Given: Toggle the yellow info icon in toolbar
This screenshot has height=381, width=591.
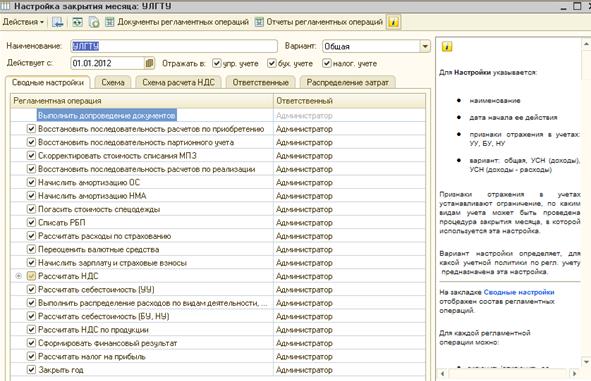Looking at the screenshot, I should point(393,22).
